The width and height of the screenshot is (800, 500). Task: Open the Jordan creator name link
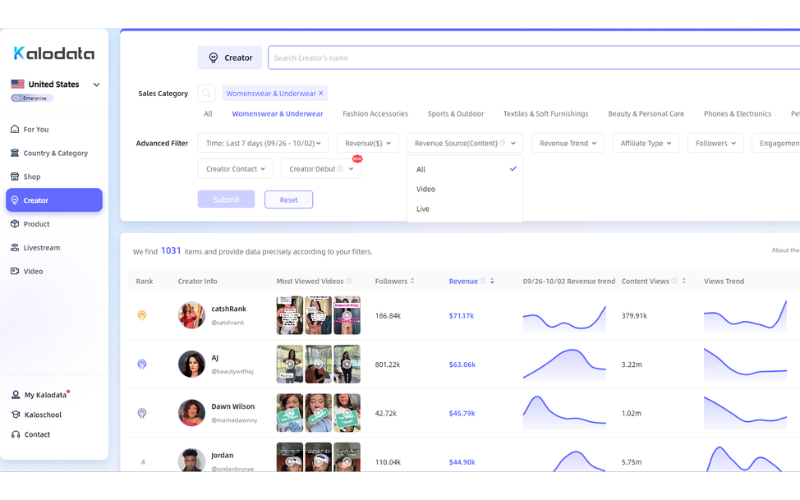(222, 455)
